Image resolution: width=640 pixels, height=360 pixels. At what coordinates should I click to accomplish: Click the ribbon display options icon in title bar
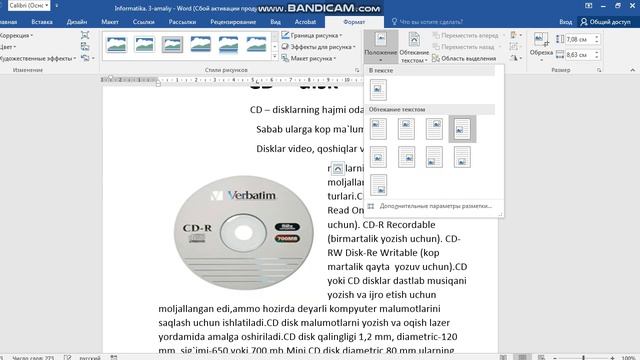tap(588, 6)
